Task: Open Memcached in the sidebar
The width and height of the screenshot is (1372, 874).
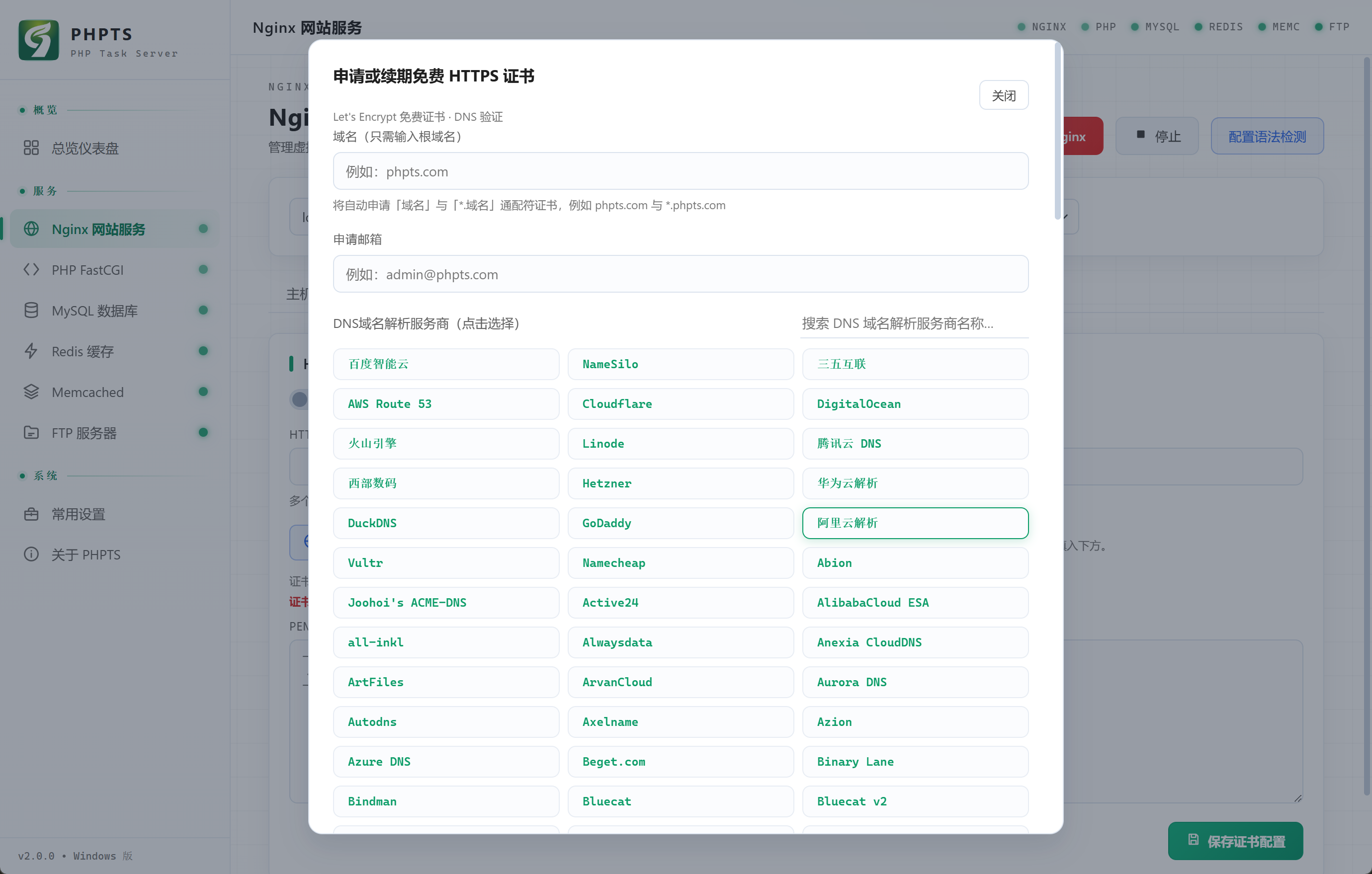Action: click(x=114, y=392)
